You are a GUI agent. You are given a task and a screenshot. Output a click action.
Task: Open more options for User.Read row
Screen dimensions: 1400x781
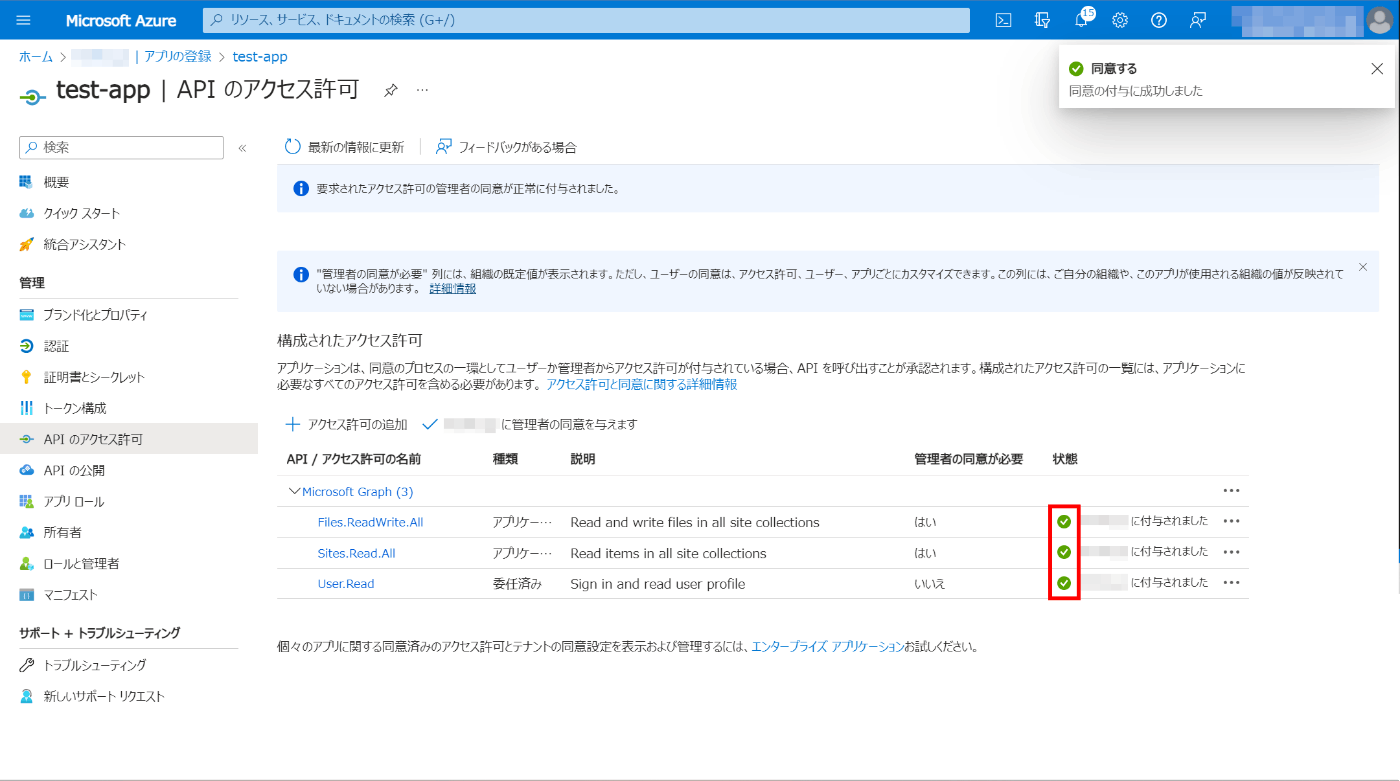[1231, 583]
